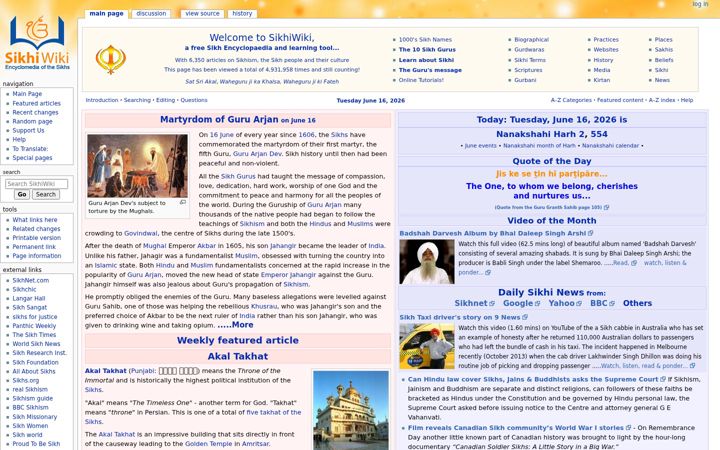Viewport: 720px width, 450px height.
Task: Open the Sikh taxi driver photo thumbnail
Action: (x=427, y=346)
